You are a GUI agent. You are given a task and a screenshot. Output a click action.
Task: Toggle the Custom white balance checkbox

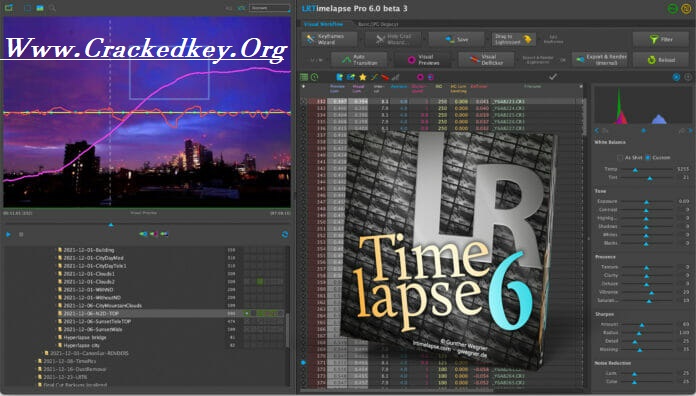[648, 158]
